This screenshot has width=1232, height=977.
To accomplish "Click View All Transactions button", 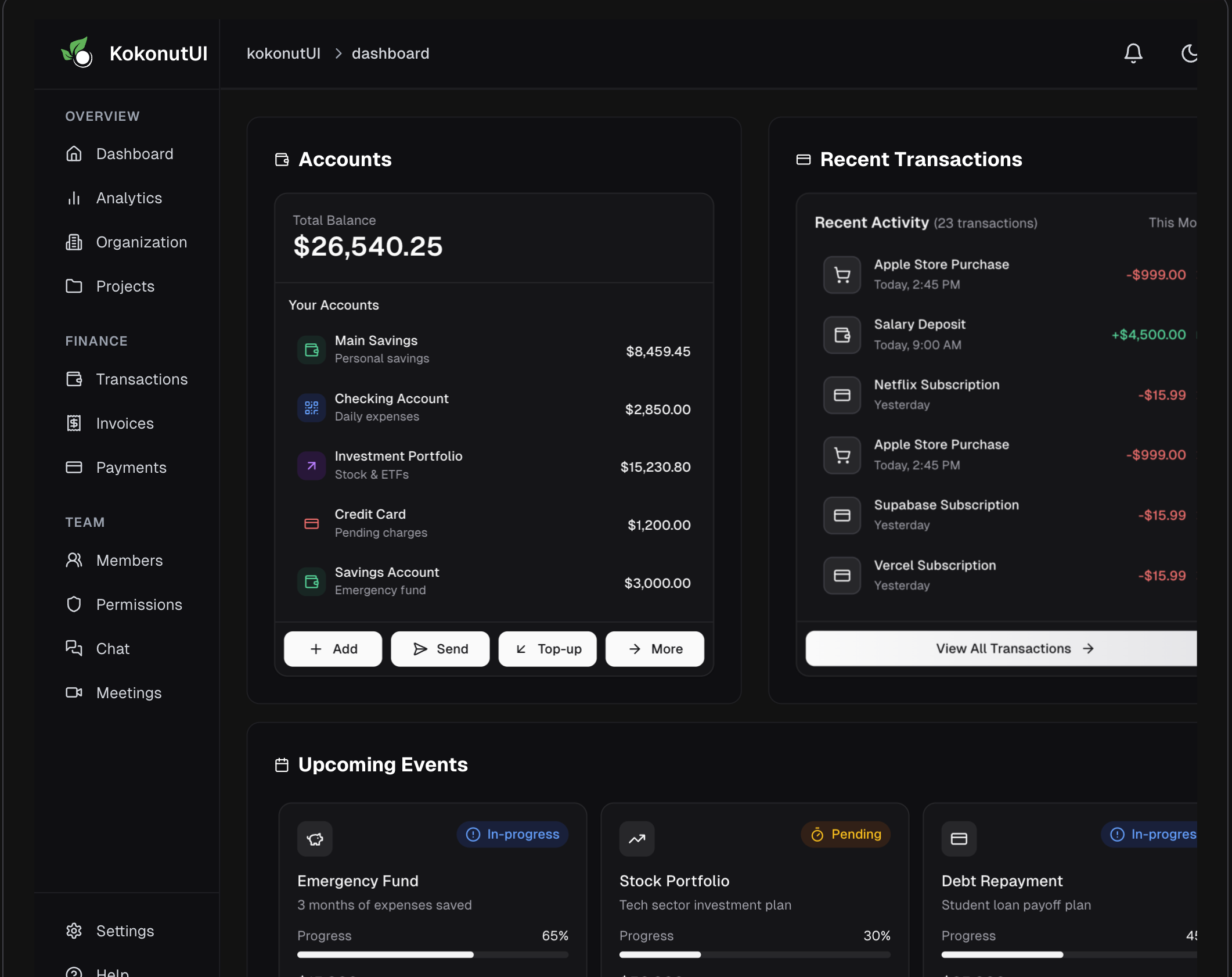I will click(x=1004, y=648).
